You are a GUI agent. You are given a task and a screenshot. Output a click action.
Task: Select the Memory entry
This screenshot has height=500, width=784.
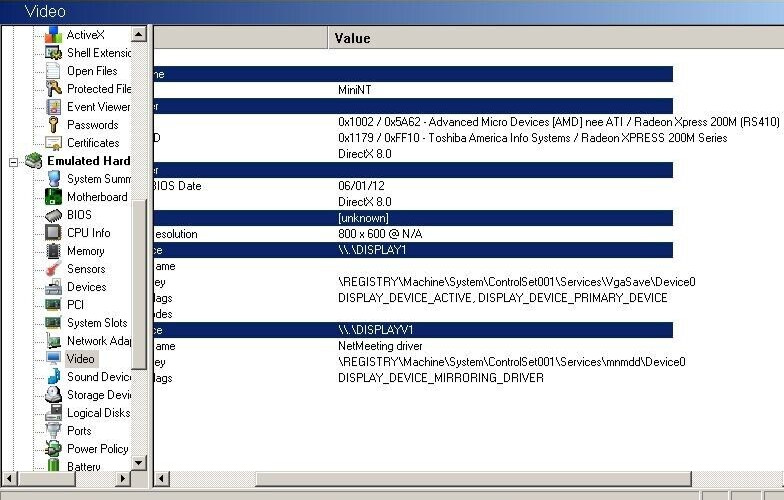(x=86, y=250)
